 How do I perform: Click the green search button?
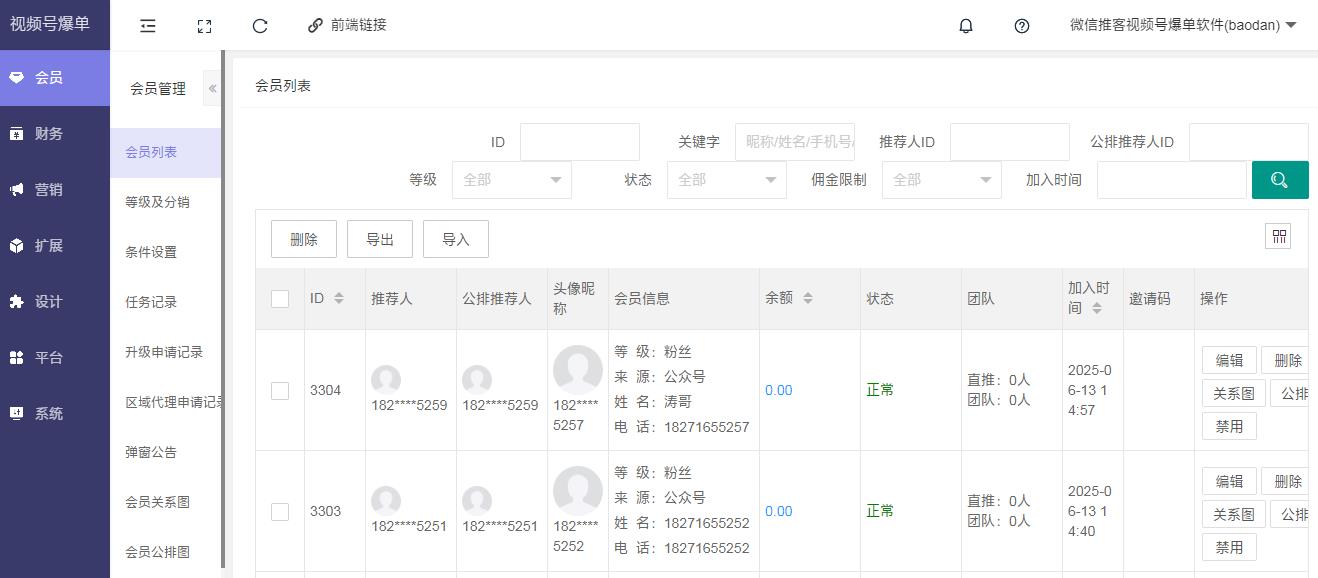click(1279, 180)
